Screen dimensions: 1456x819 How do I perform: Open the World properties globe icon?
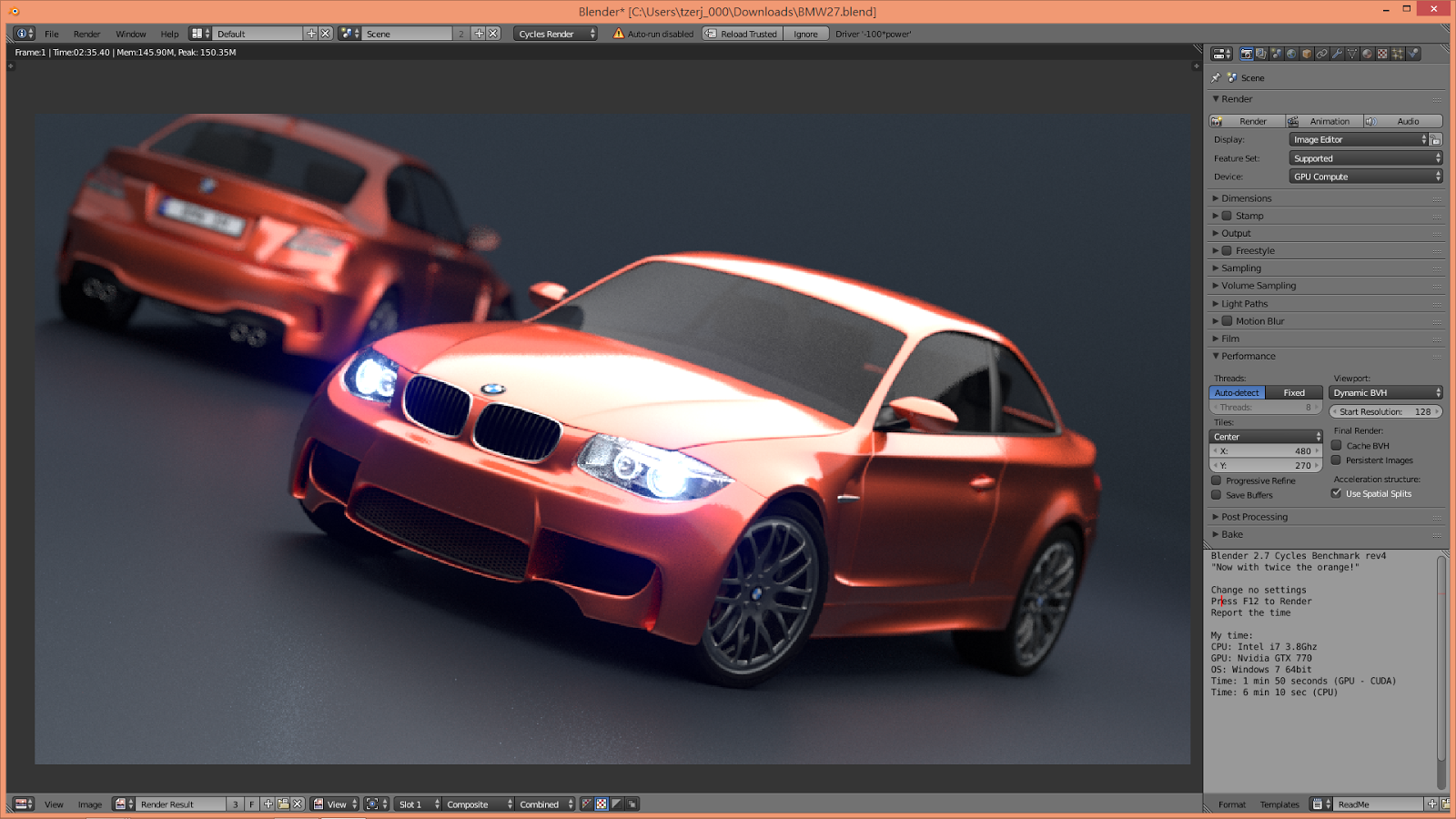pos(1291,54)
